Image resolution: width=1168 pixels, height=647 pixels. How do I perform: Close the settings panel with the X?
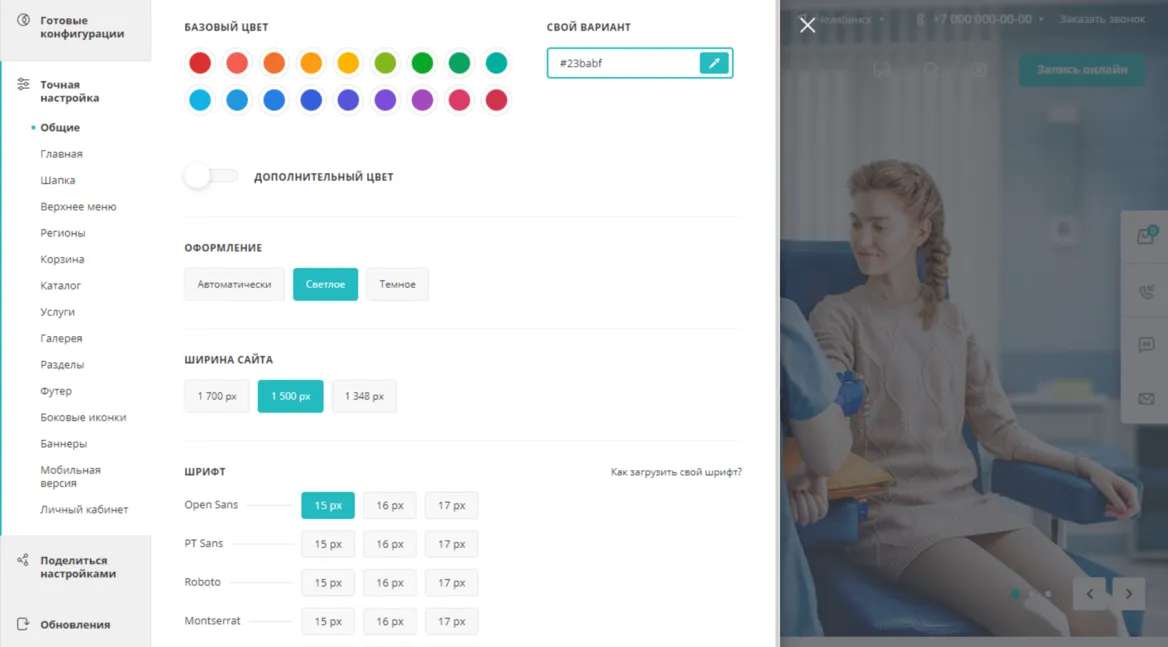tap(807, 25)
